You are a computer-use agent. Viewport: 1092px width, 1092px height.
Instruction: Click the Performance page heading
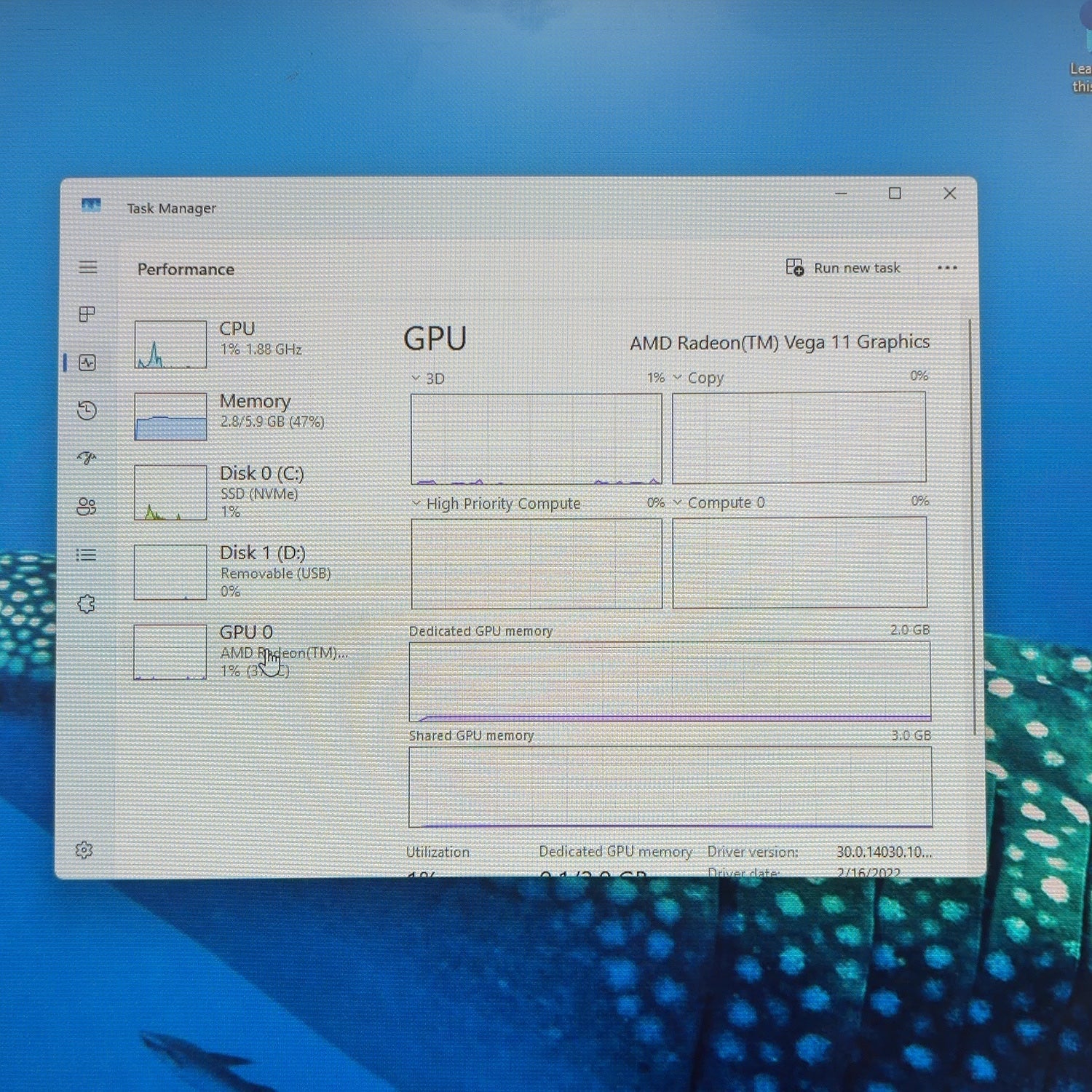tap(186, 269)
